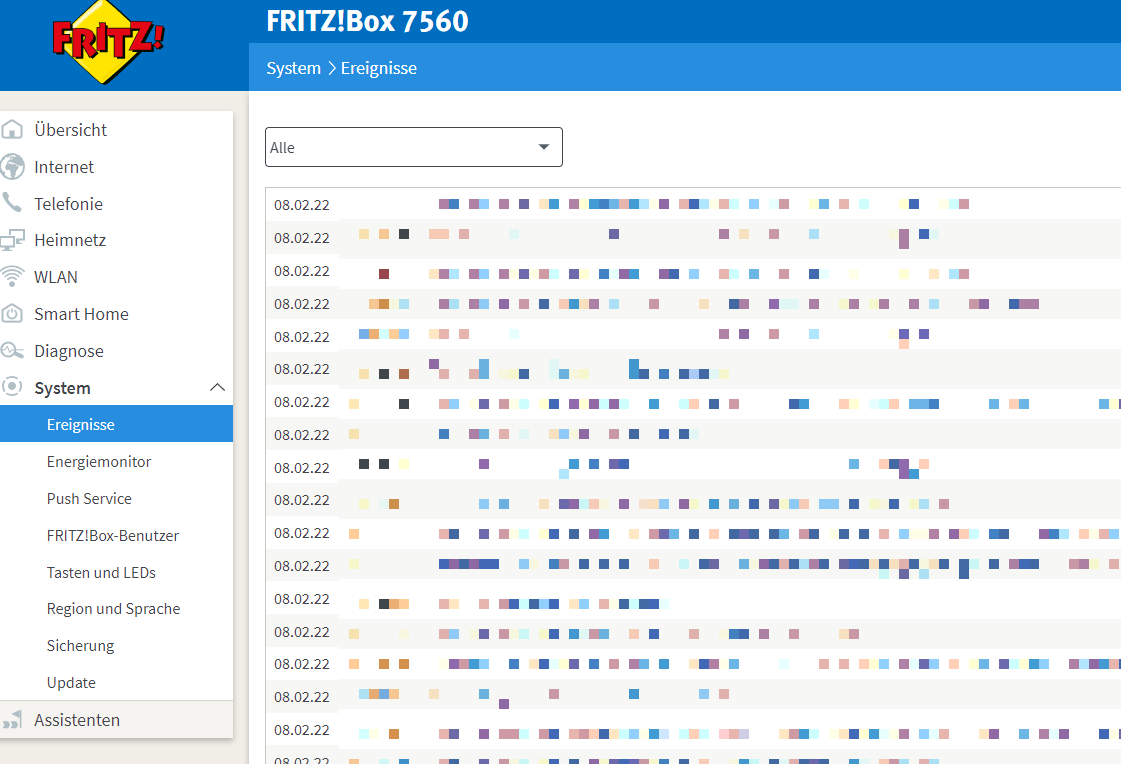Go to Übersicht page
1121x764 pixels.
(x=70, y=129)
